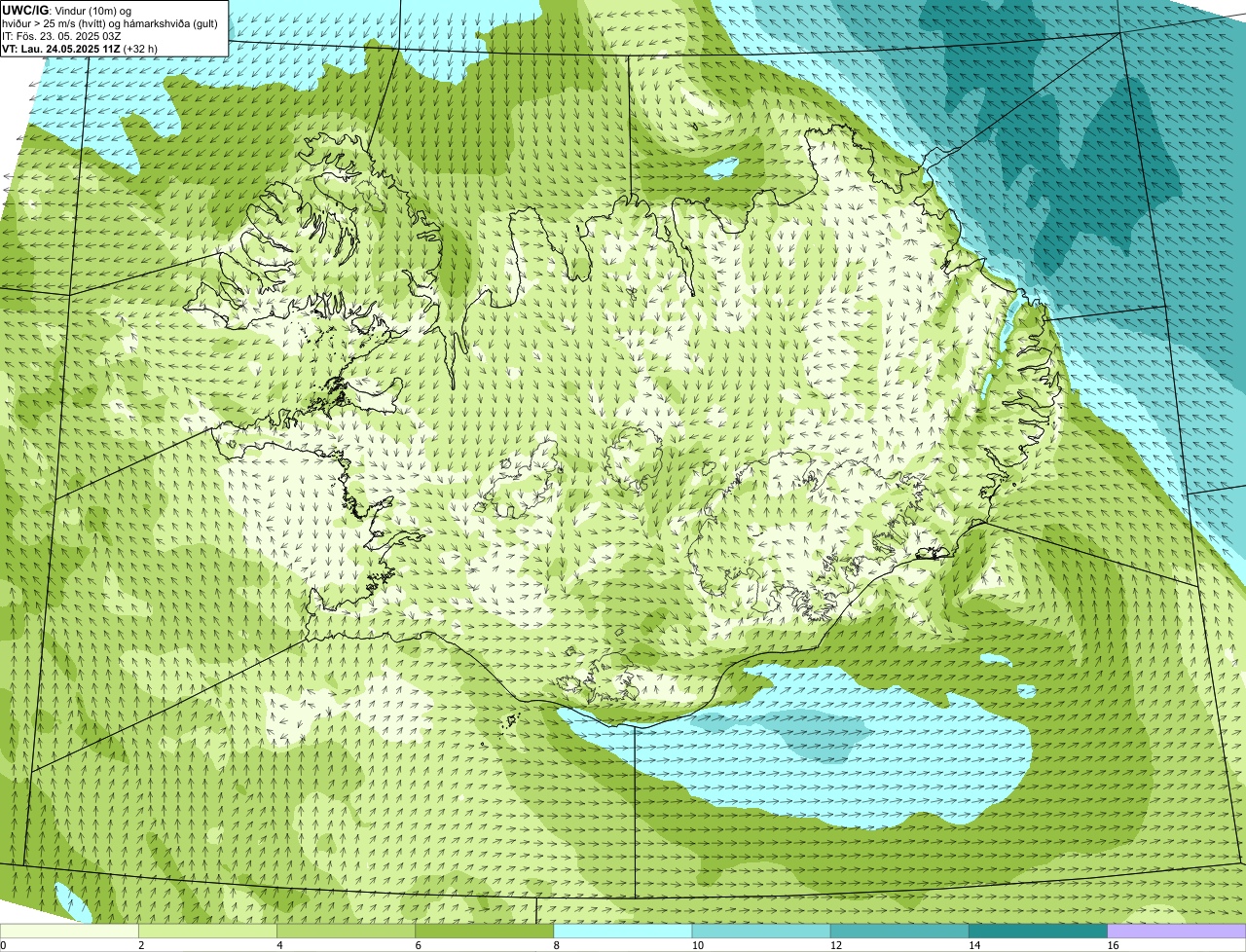Pick the turquoise 10–12 legend swatch
The height and width of the screenshot is (952, 1246).
[x=761, y=932]
